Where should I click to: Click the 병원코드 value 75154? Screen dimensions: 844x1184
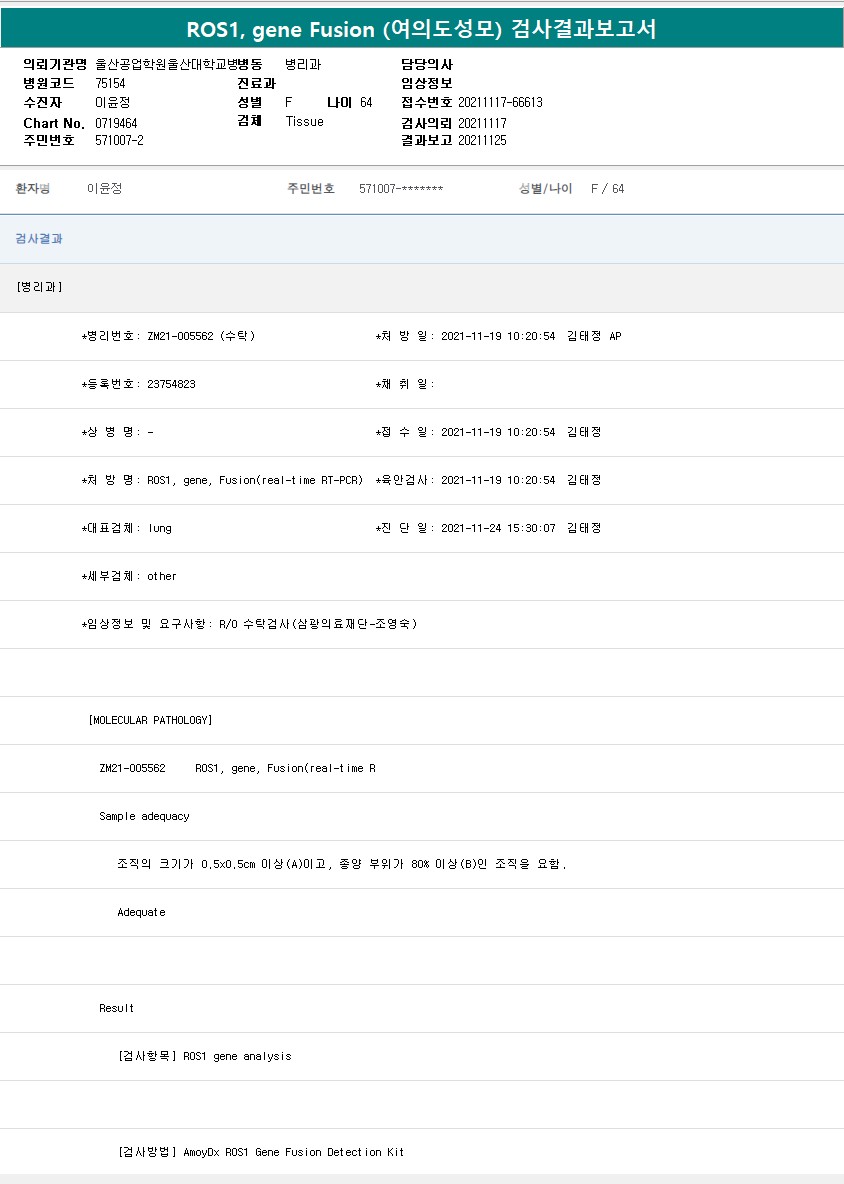110,83
